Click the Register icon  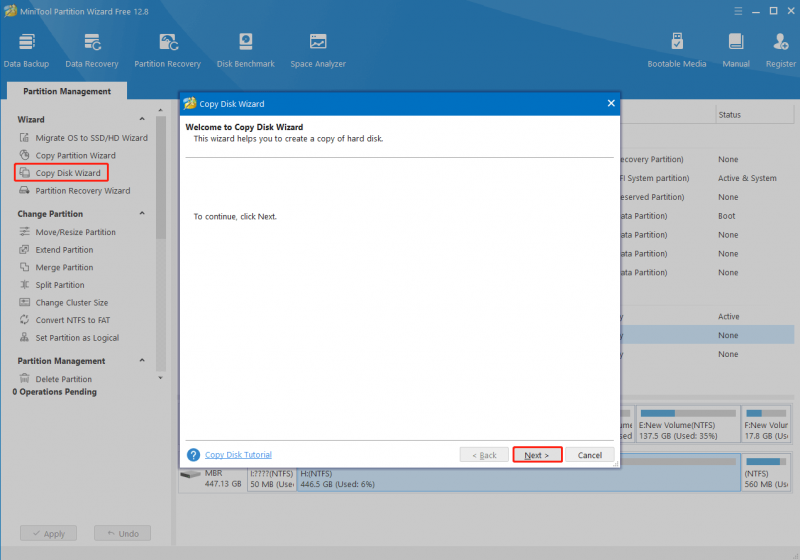pos(781,50)
